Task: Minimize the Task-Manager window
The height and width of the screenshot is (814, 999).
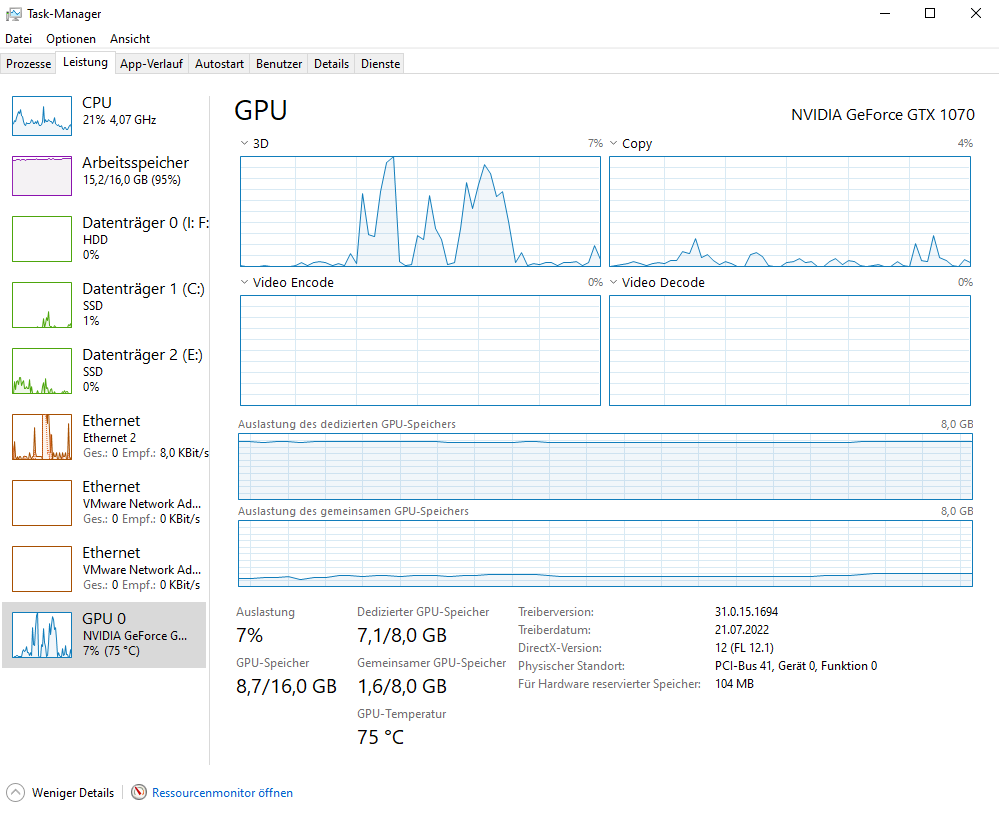Action: tap(884, 13)
